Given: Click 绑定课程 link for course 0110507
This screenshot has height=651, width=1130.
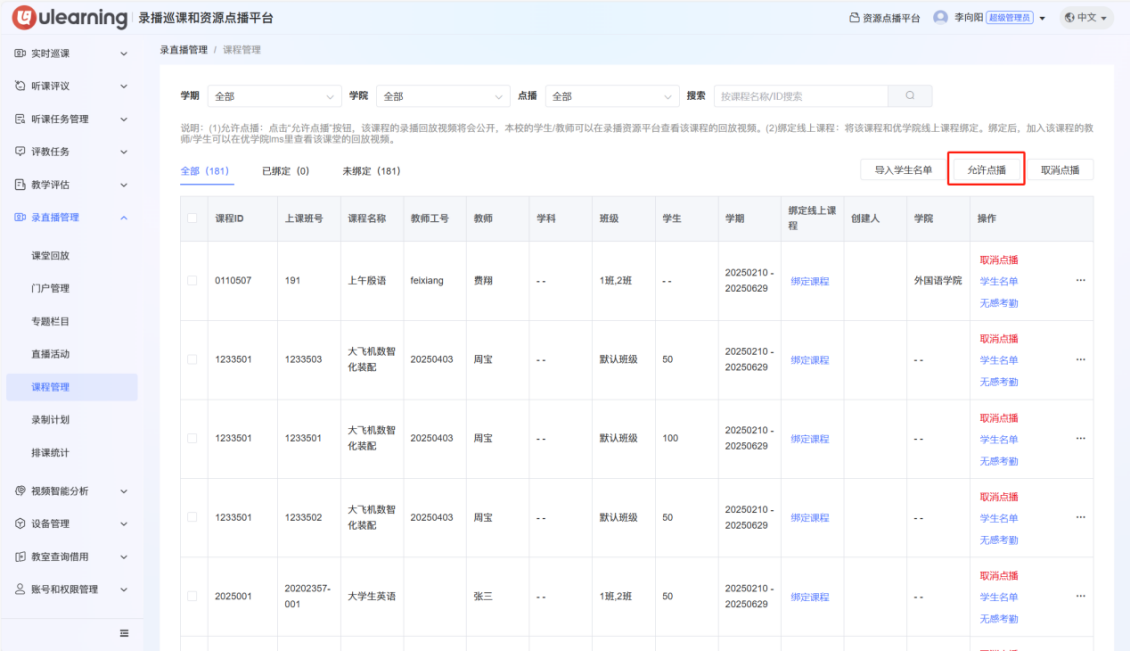Looking at the screenshot, I should pos(809,282).
